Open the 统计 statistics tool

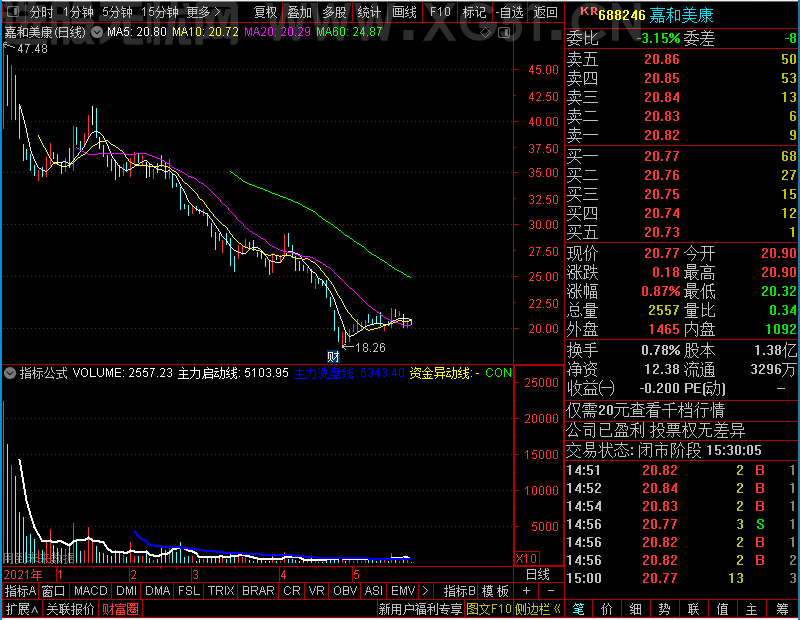pos(369,12)
